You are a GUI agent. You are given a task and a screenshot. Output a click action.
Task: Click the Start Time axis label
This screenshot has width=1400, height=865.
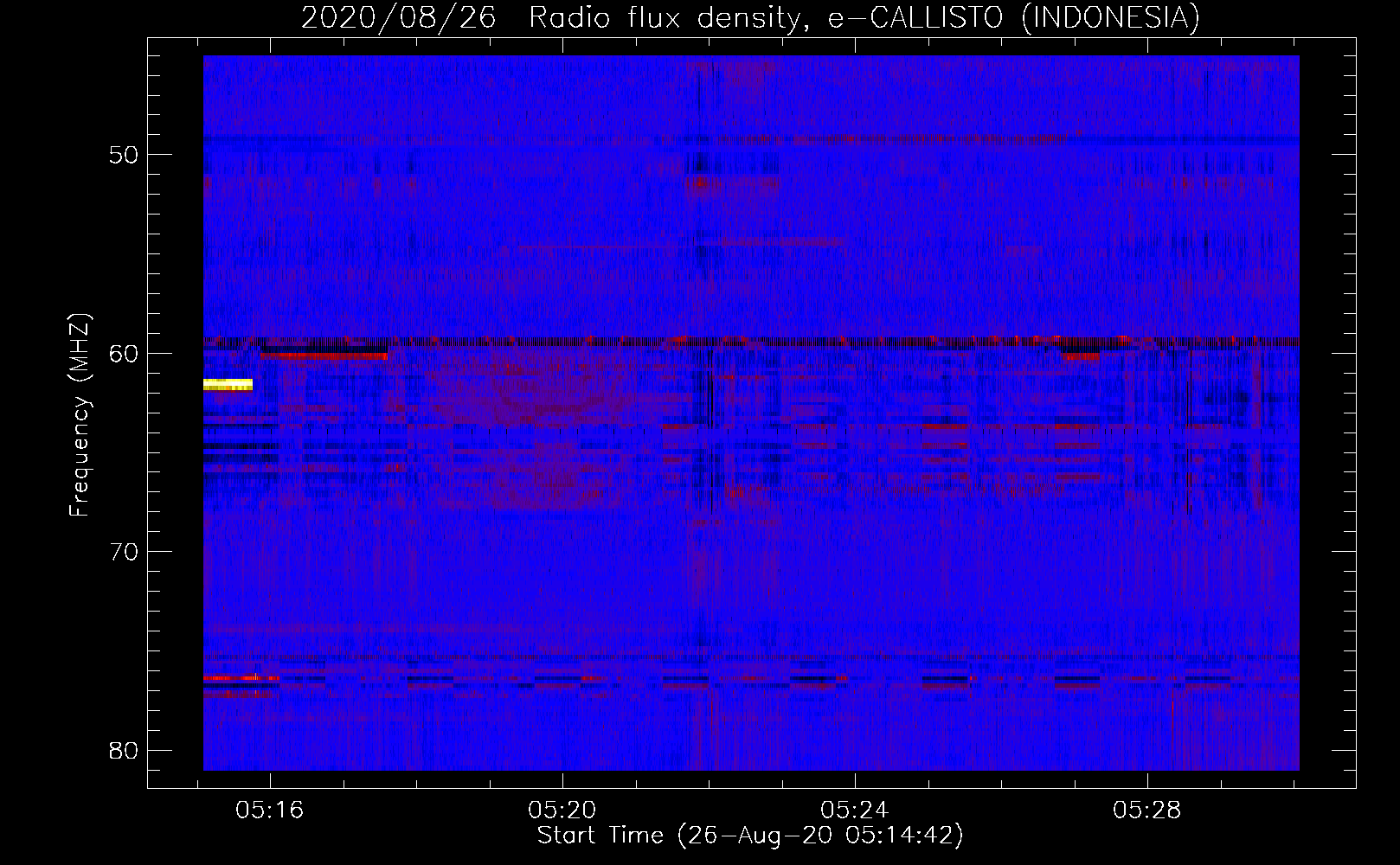[750, 836]
